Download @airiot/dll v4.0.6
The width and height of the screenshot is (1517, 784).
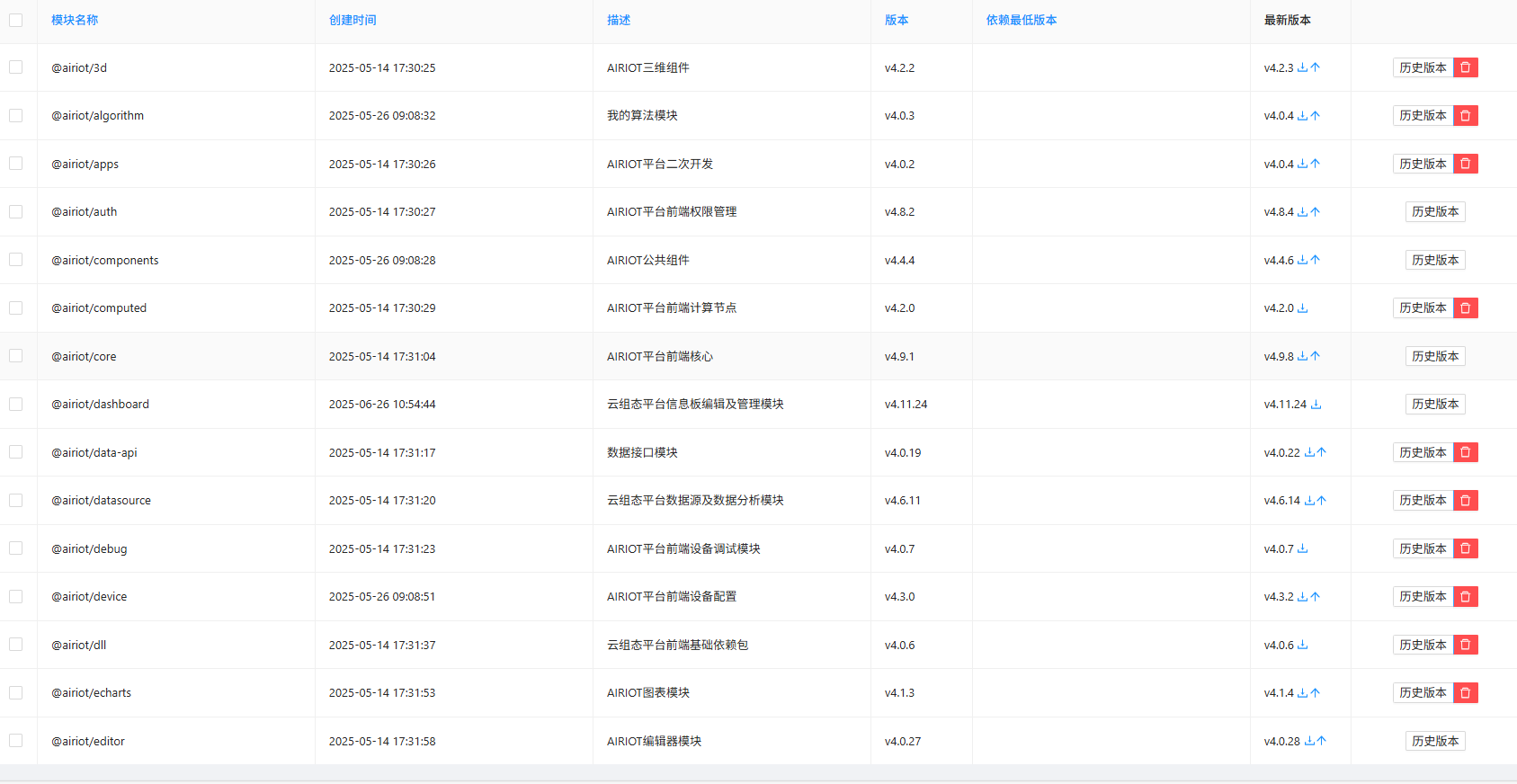point(1302,645)
